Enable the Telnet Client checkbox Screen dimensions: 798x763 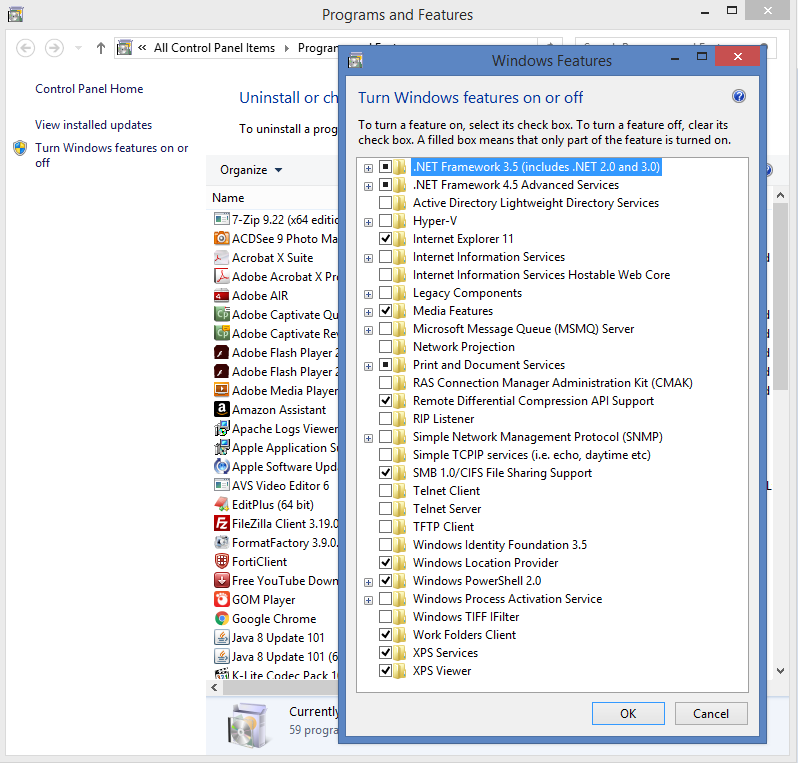tap(385, 490)
